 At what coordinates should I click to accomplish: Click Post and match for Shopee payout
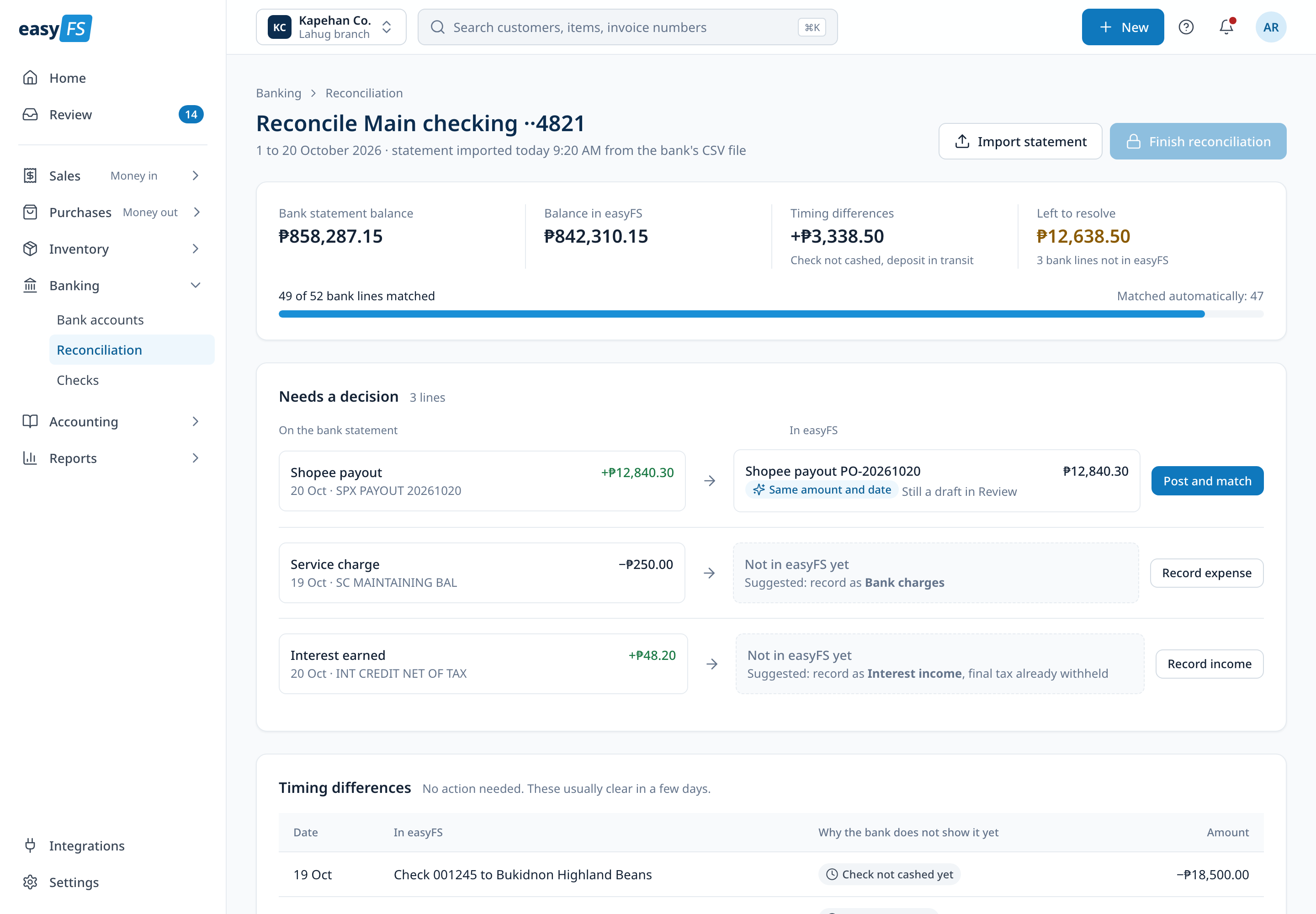tap(1207, 481)
